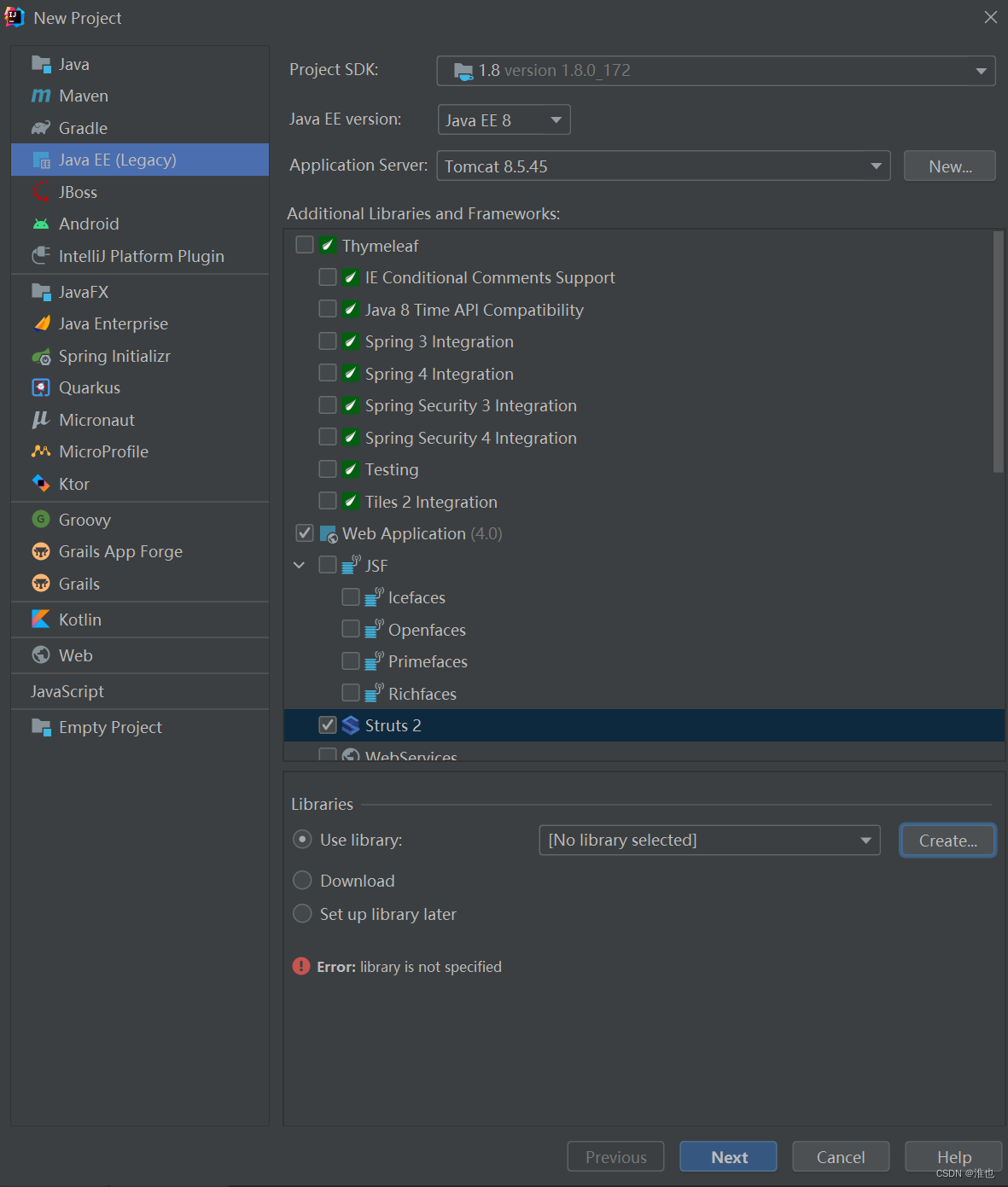This screenshot has height=1187, width=1008.
Task: Click the Empty Project folder icon
Action: [x=41, y=727]
